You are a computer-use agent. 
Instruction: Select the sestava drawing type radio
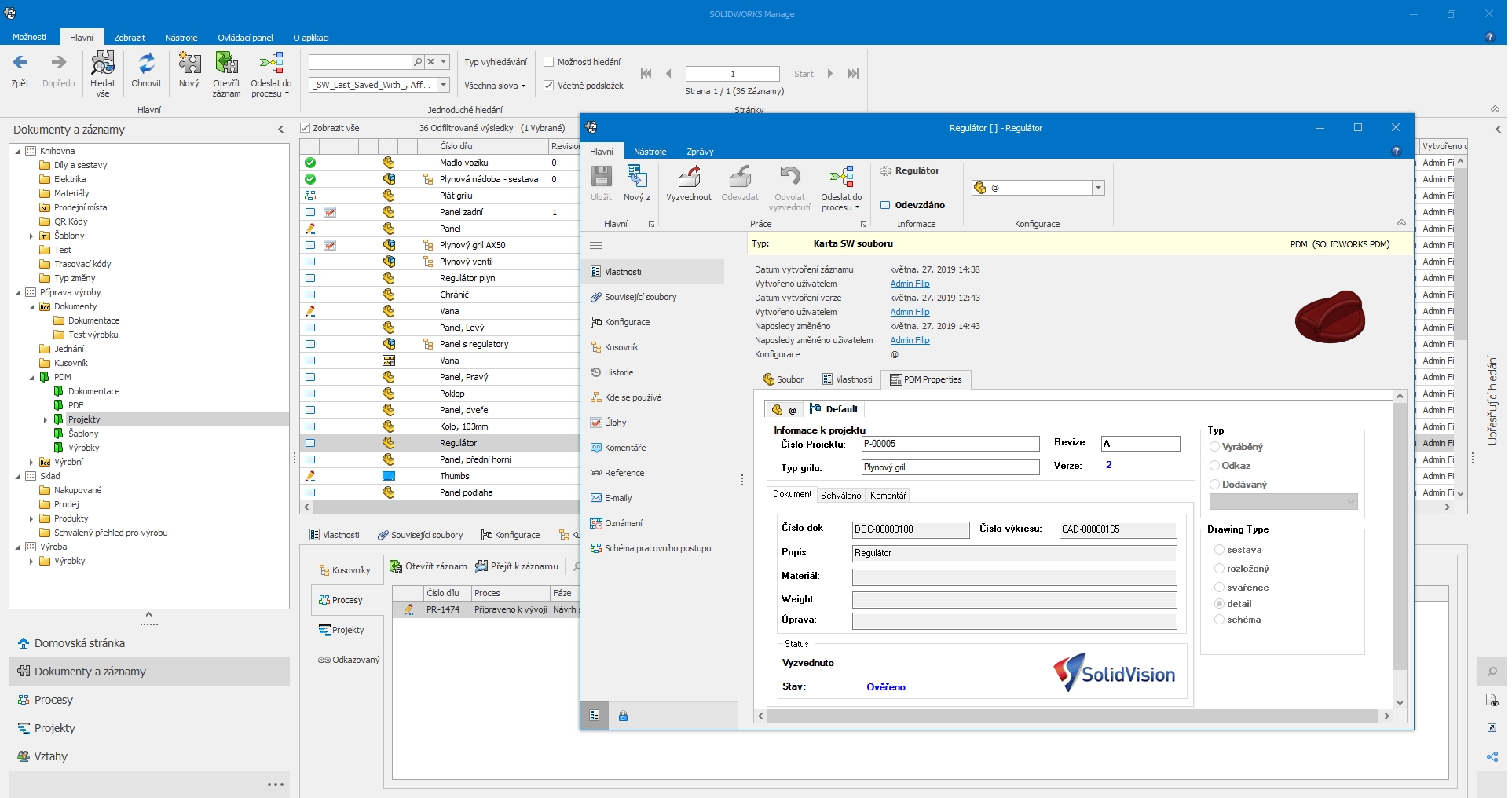pos(1220,550)
